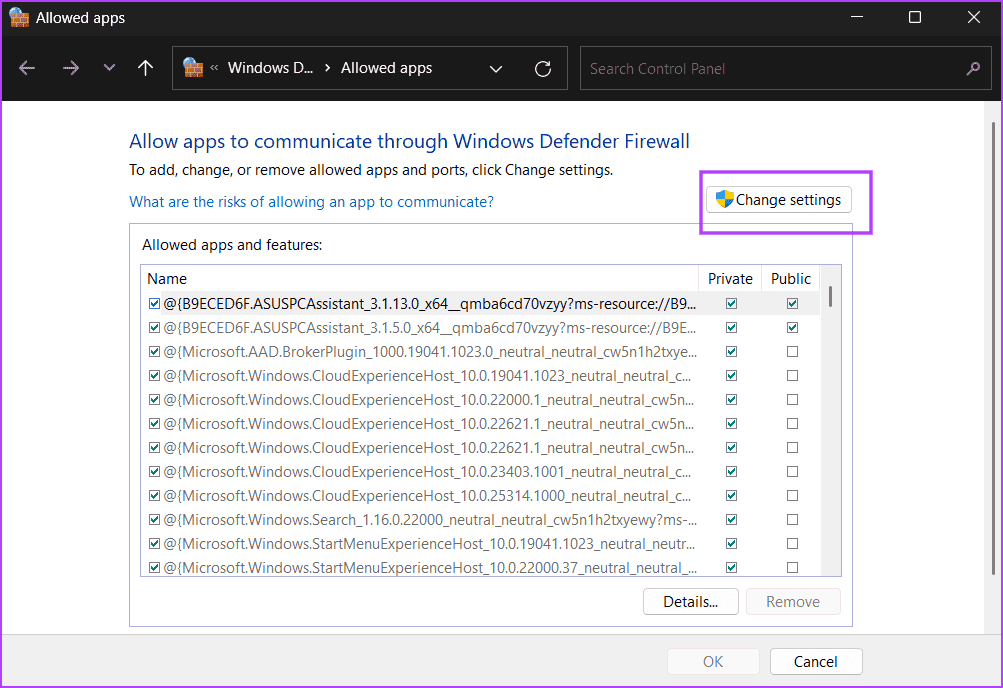Click the Forward navigation arrow
Screen dimensions: 1003x688
tap(70, 68)
